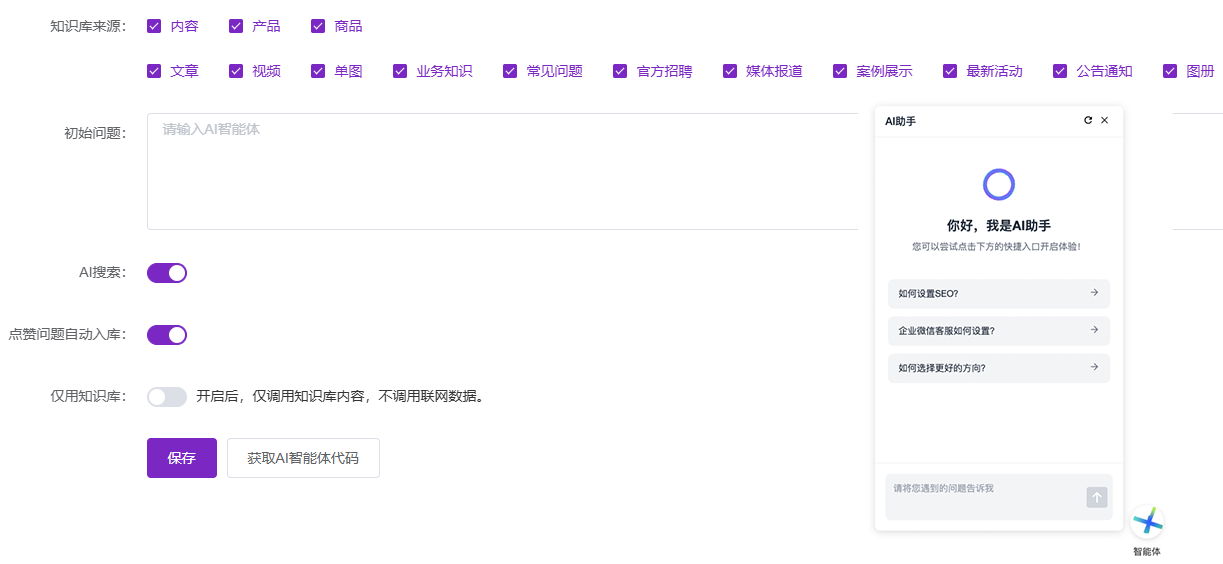Uncheck the 文章 checkbox

(154, 71)
